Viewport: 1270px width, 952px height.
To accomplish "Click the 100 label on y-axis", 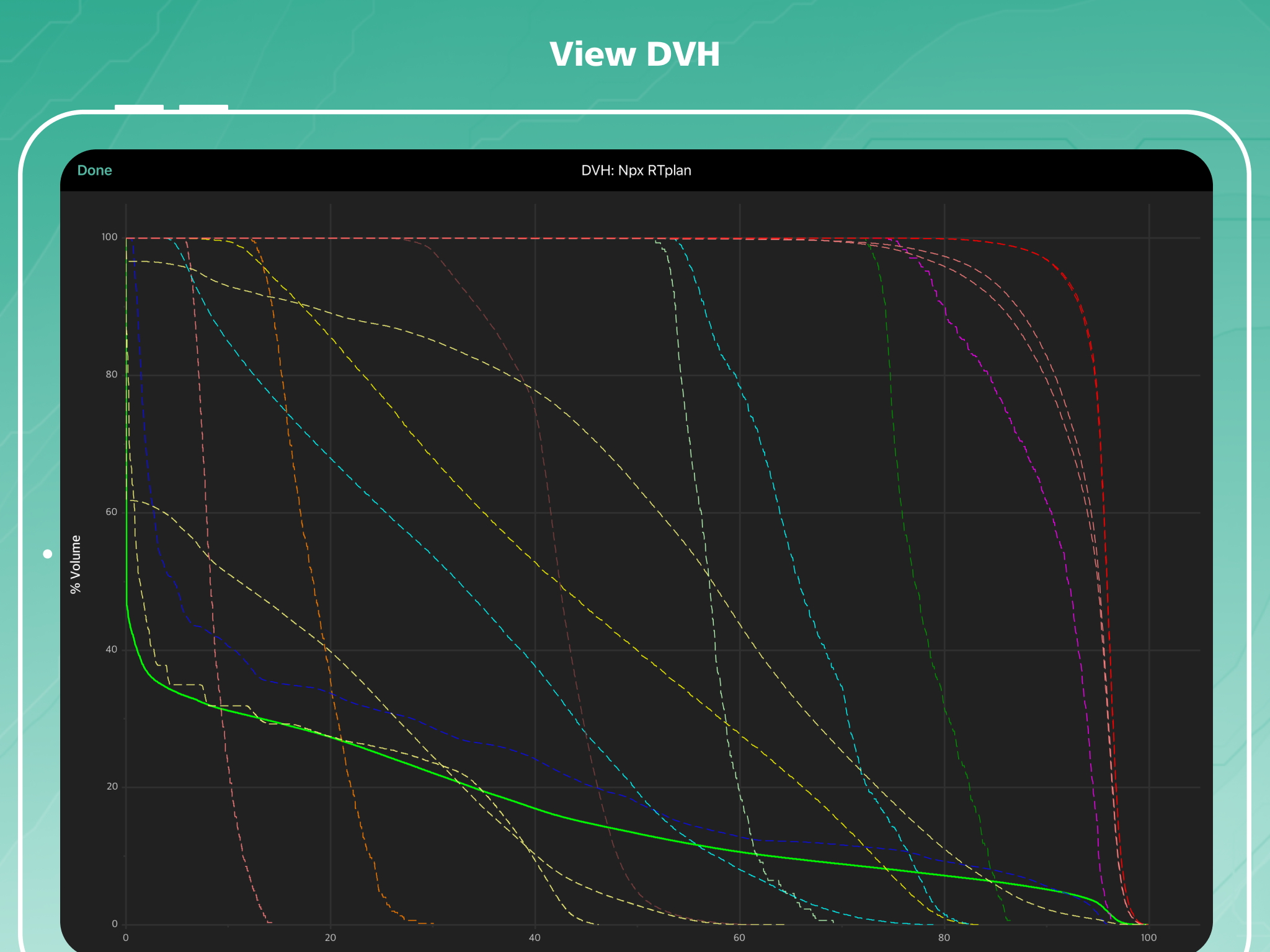I will coord(109,237).
